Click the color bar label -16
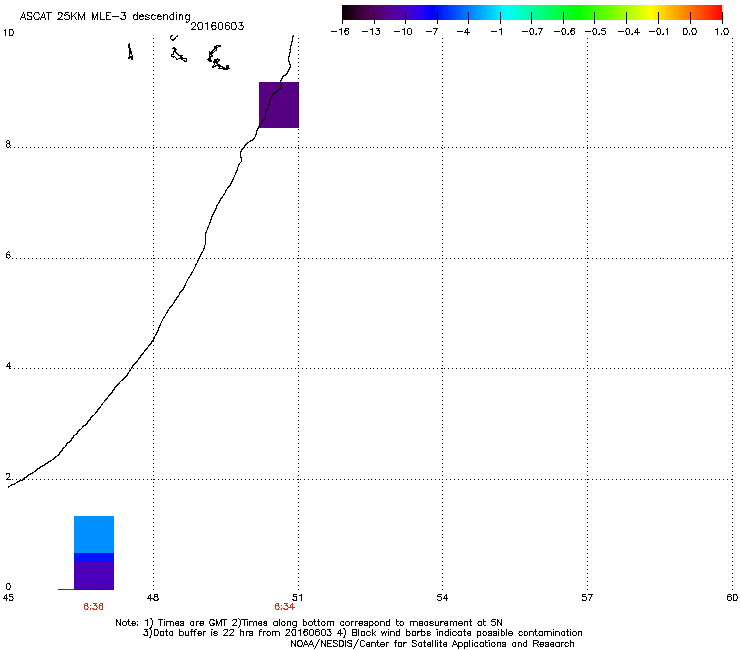Image resolution: width=740 pixels, height=650 pixels. pos(340,32)
